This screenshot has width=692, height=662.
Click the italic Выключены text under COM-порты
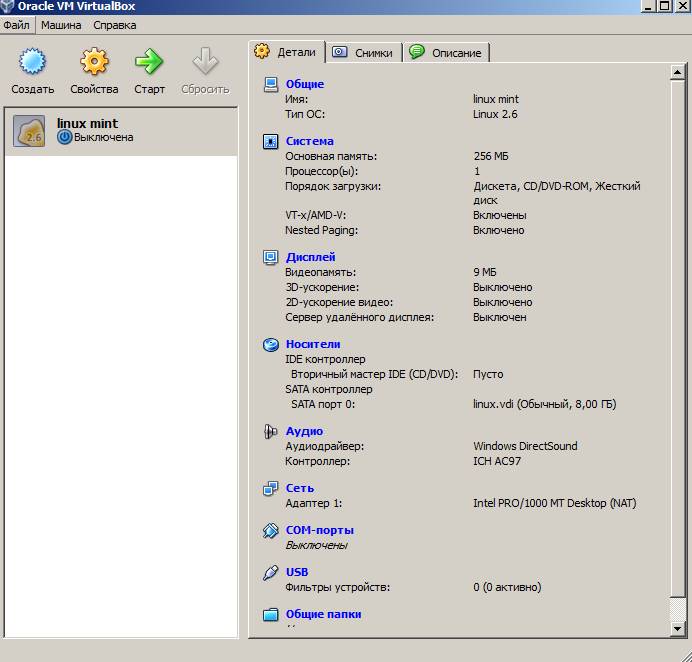coord(316,545)
